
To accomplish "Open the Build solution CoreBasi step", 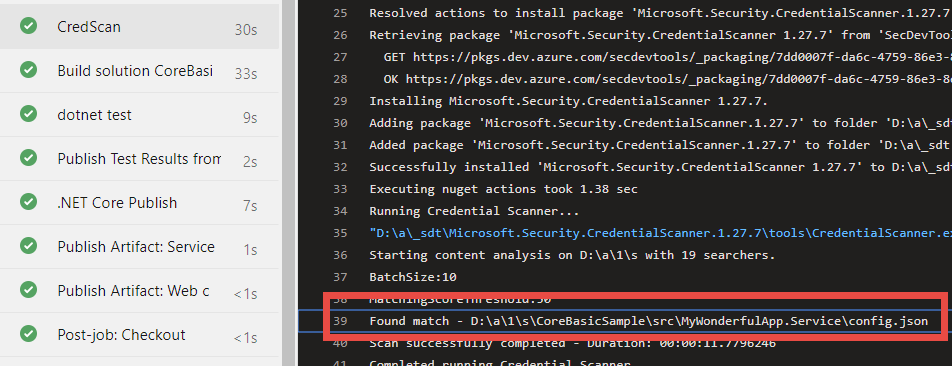I will click(139, 71).
